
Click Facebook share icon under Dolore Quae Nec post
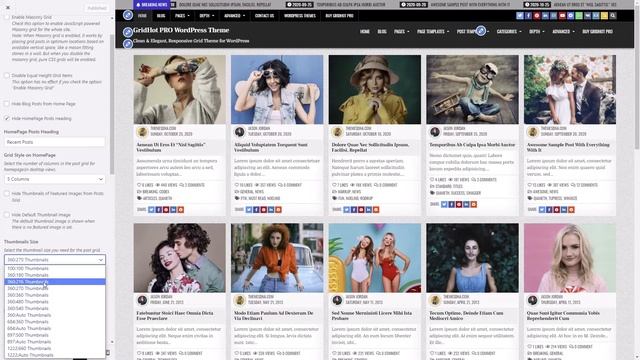pyautogui.click(x=354, y=209)
